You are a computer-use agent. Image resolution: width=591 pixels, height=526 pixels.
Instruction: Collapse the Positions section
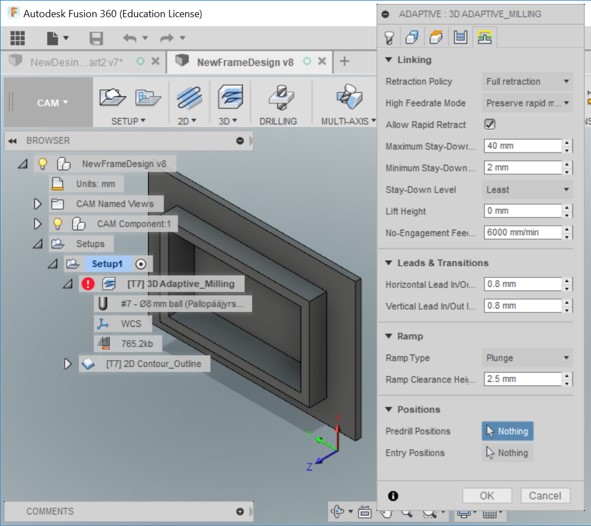(x=389, y=409)
